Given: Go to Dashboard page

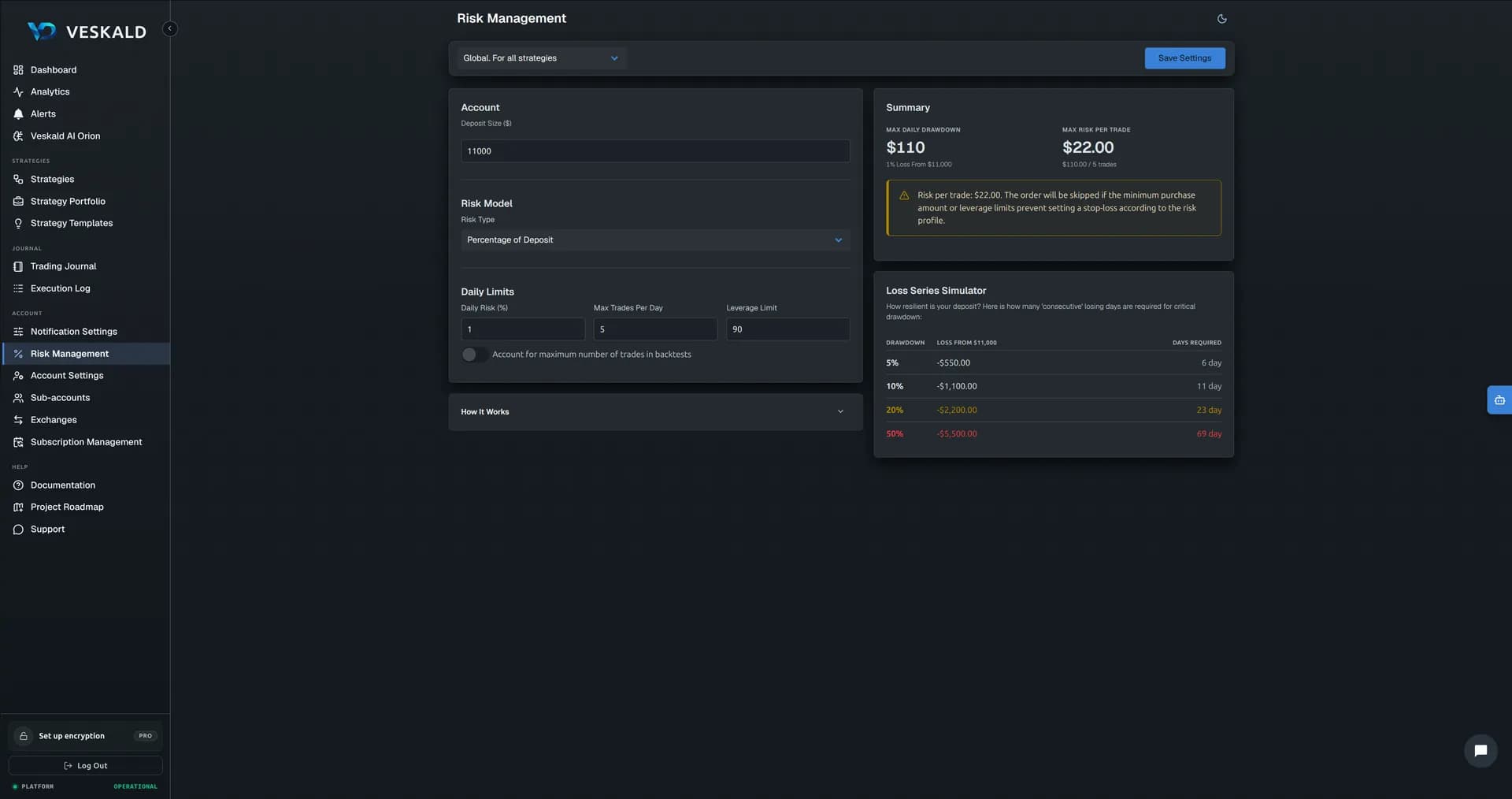Looking at the screenshot, I should pyautogui.click(x=85, y=70).
